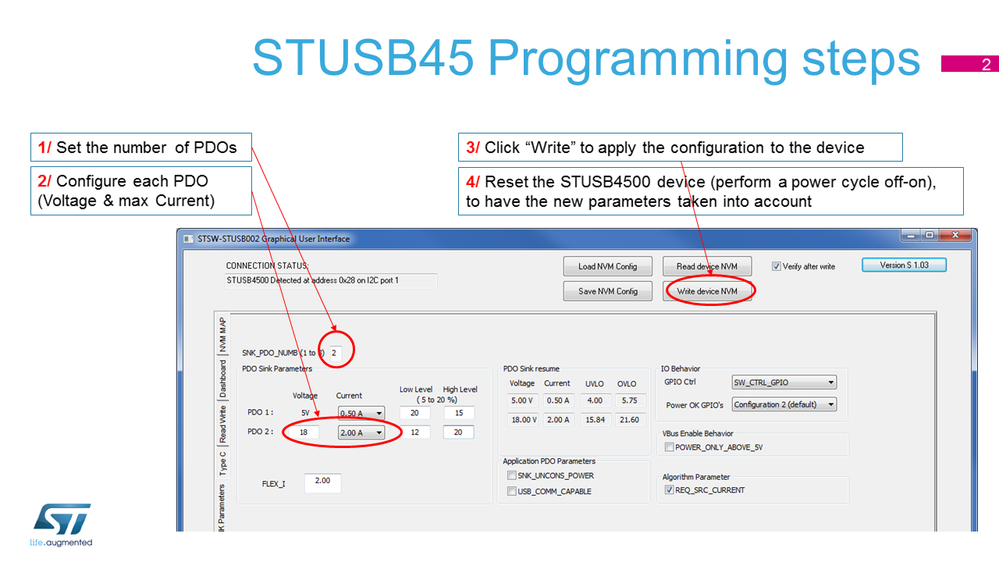Open Power OK GPIO's dropdown
Viewport: 999px width, 562px height.
[784, 405]
